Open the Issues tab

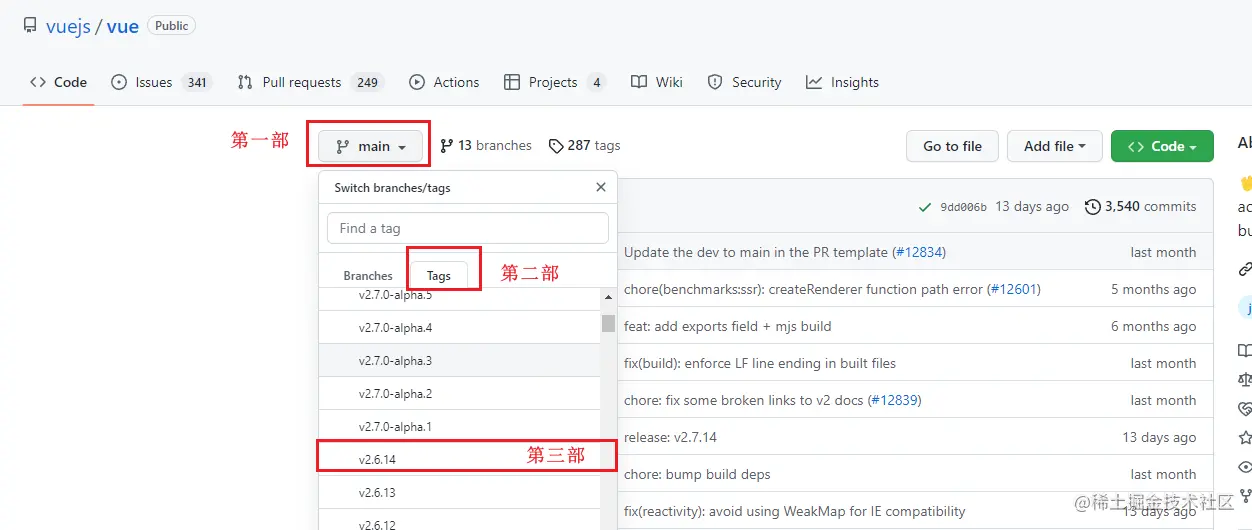pos(161,82)
